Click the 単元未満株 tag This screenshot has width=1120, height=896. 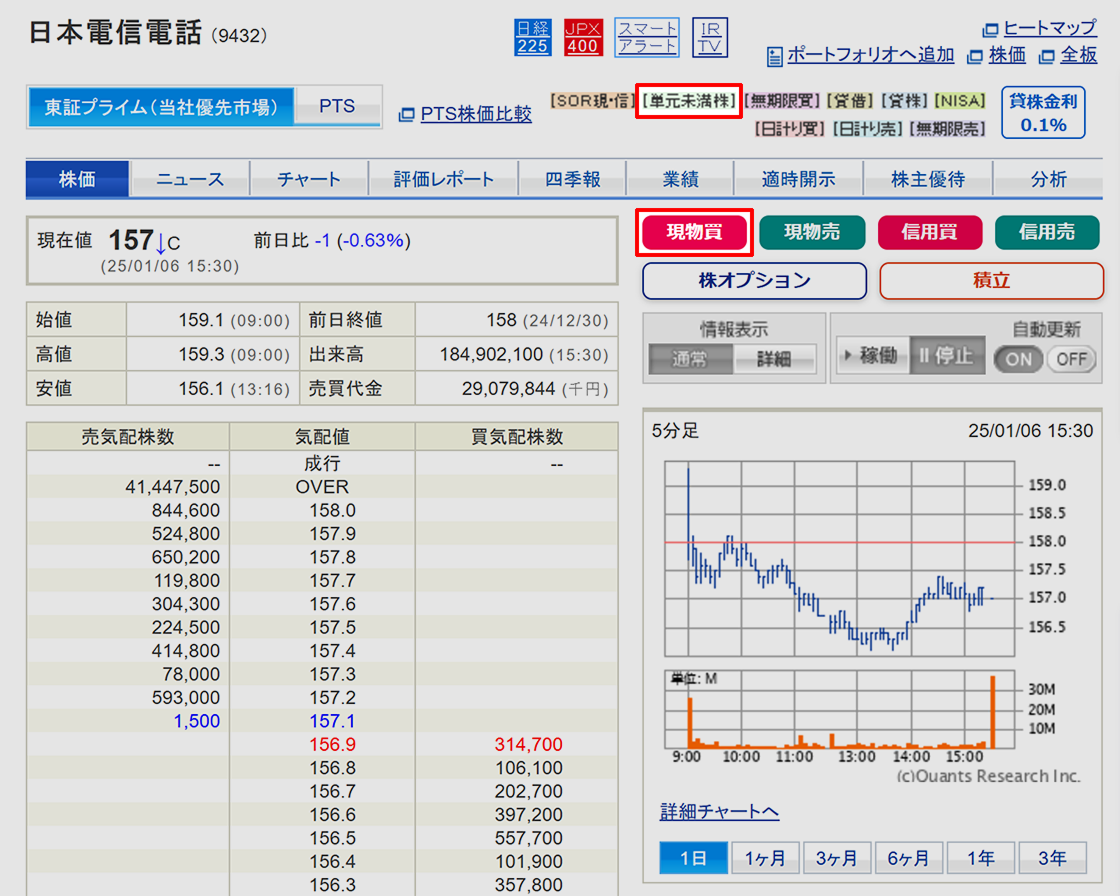click(689, 101)
